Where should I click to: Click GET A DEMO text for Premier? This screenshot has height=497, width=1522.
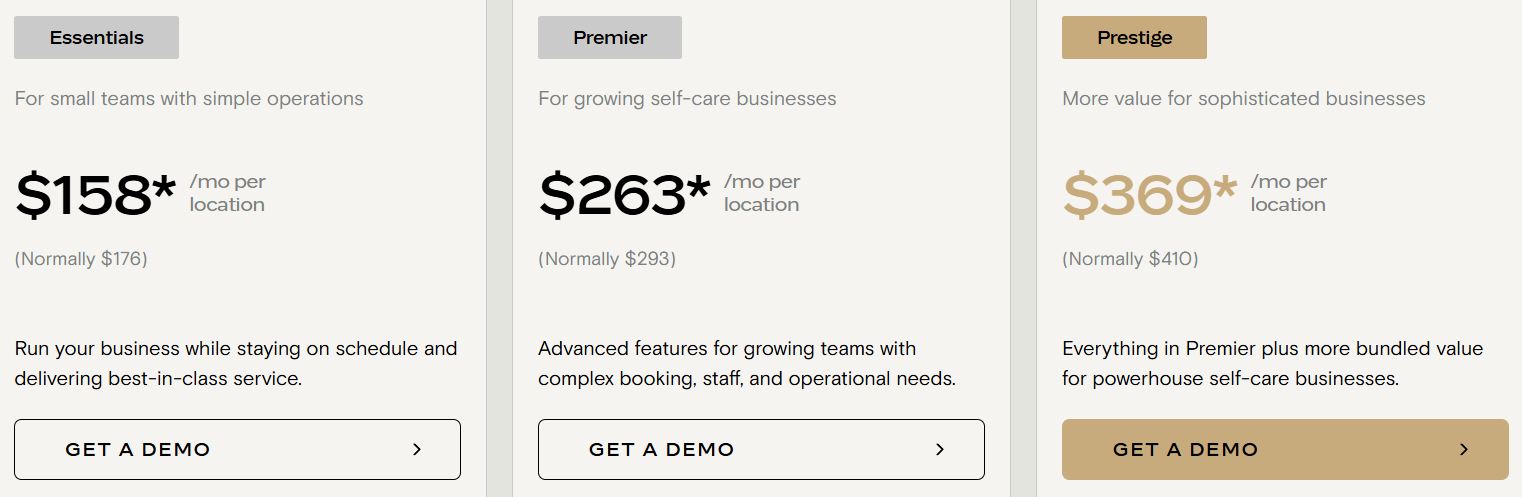(x=662, y=450)
